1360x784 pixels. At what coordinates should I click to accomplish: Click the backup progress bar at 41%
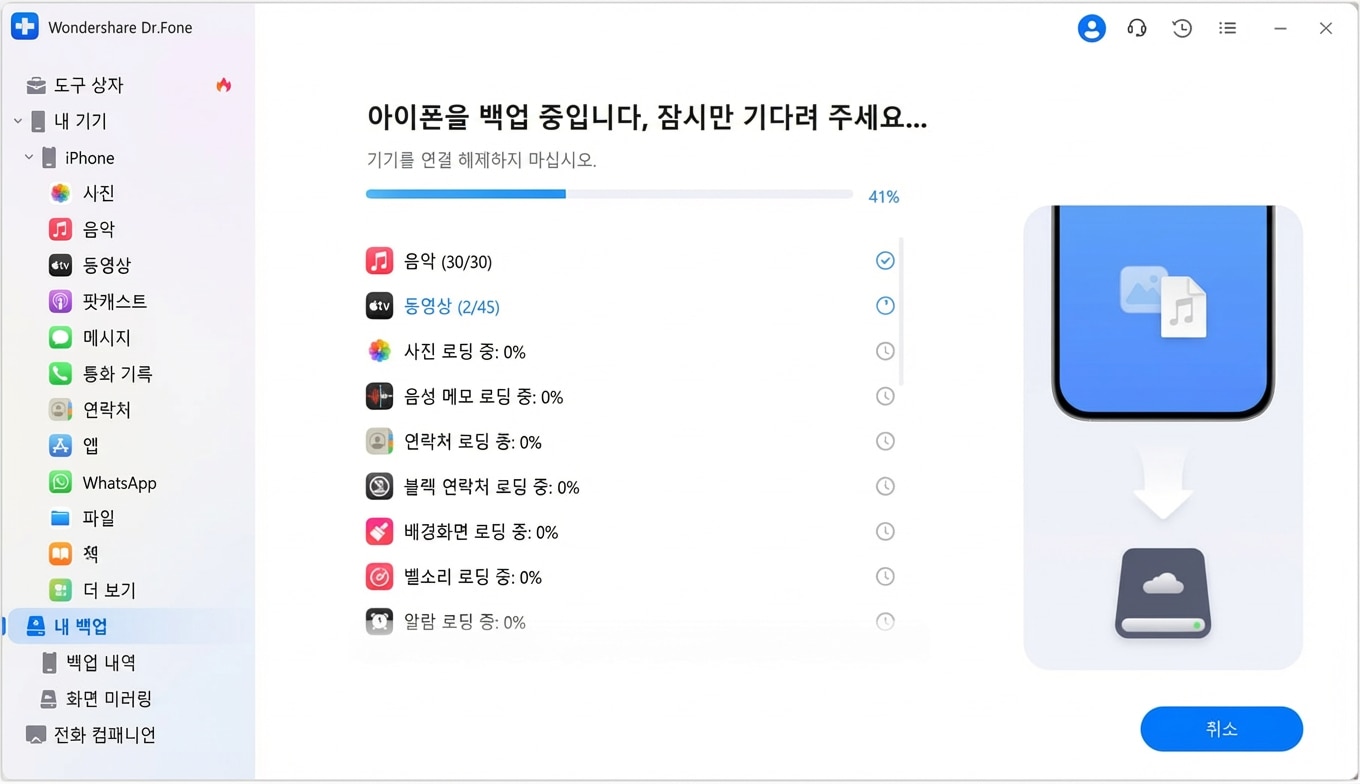tap(609, 194)
